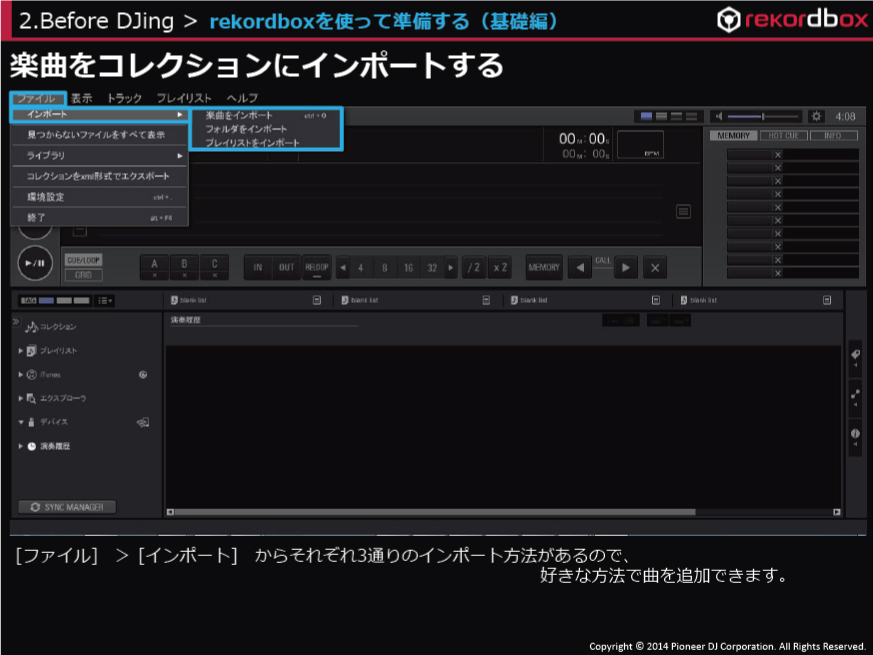Delete cue with the X button beside CALL
The image size is (873, 655).
(655, 268)
